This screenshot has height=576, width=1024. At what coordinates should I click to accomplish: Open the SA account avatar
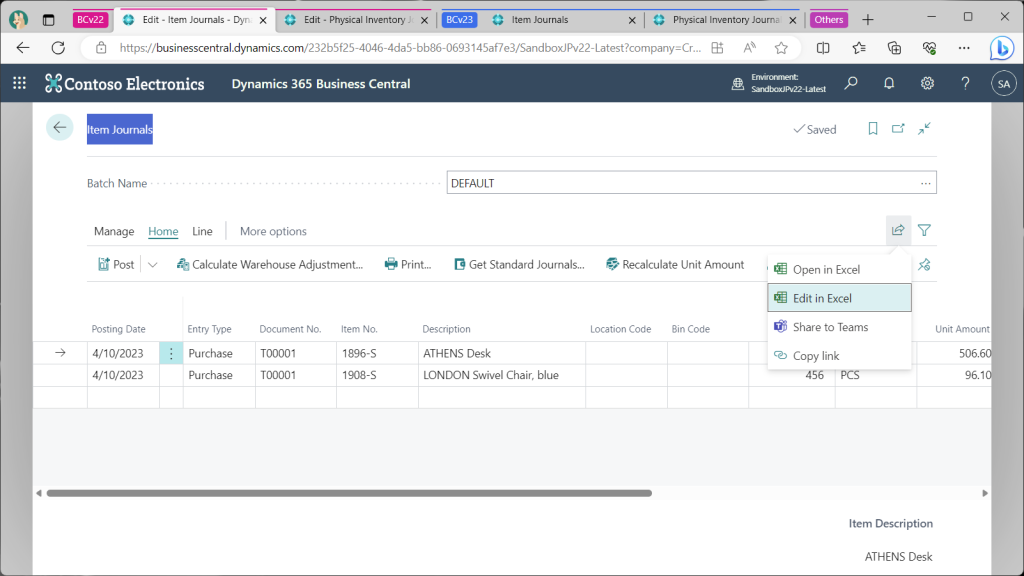[1004, 84]
